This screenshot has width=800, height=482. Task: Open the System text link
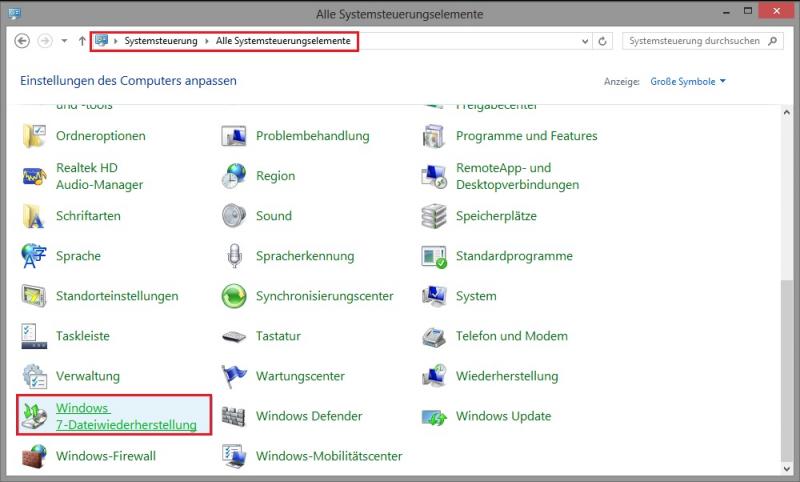(476, 296)
